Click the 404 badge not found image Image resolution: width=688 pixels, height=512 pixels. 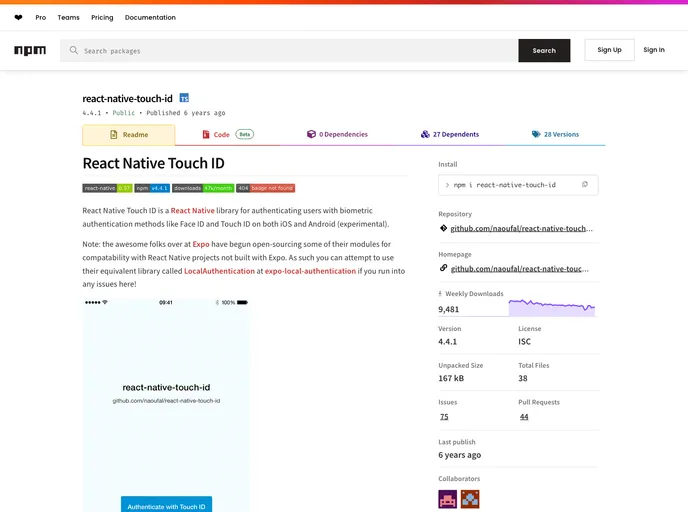pyautogui.click(x=265, y=188)
